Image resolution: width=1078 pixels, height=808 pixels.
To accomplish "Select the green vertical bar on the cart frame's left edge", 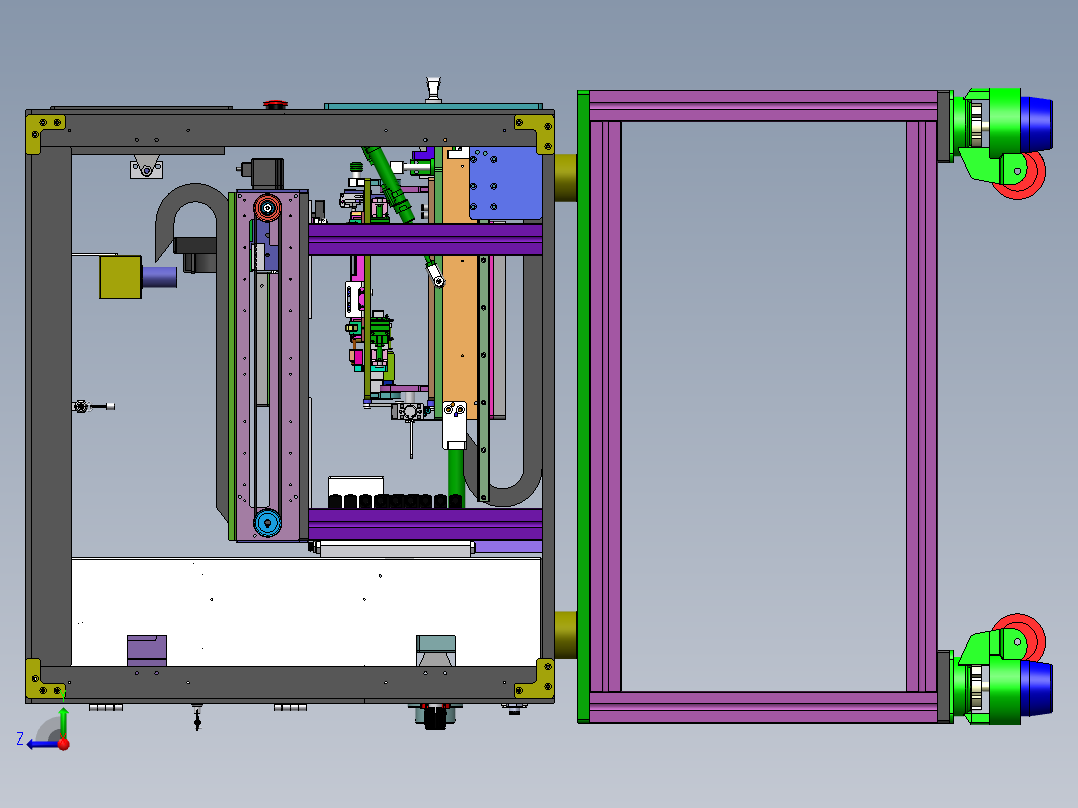I will pyautogui.click(x=583, y=406).
